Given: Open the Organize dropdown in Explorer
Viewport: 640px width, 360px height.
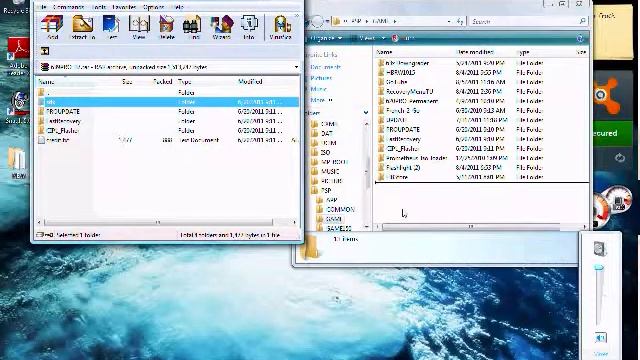Looking at the screenshot, I should tap(326, 38).
